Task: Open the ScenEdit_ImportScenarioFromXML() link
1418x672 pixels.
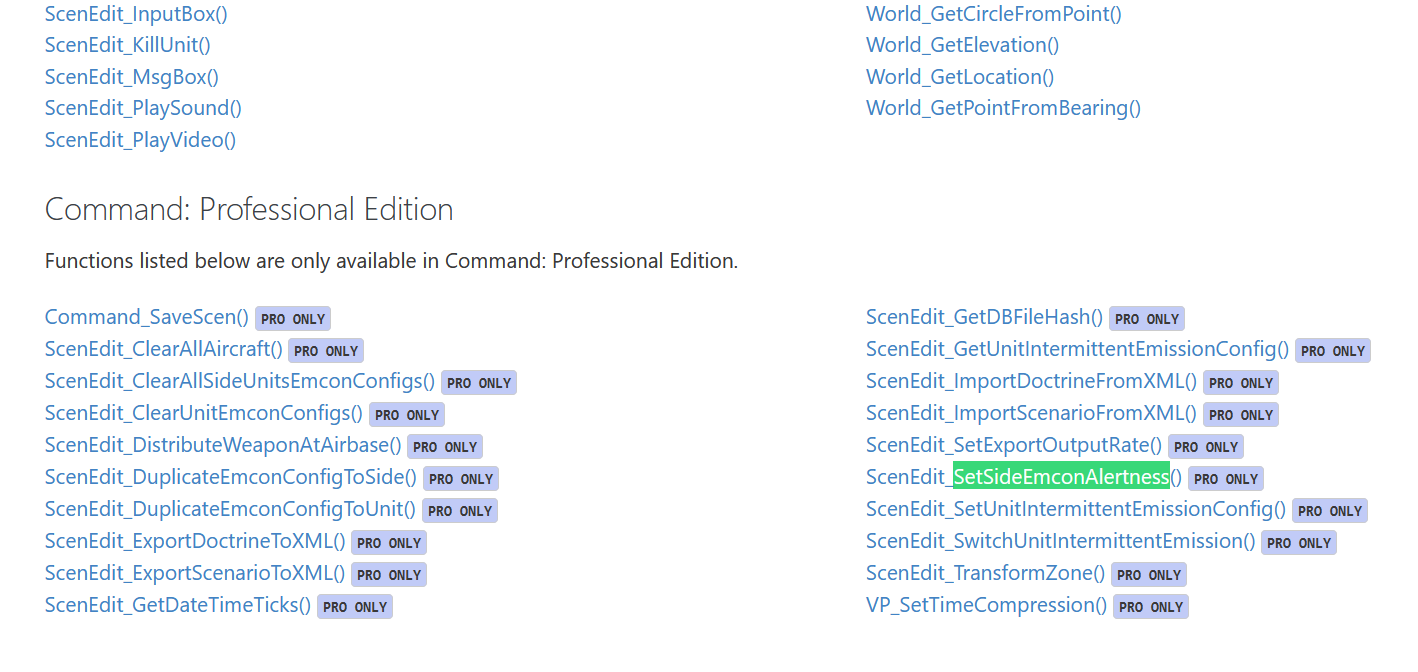Action: pyautogui.click(x=1031, y=413)
